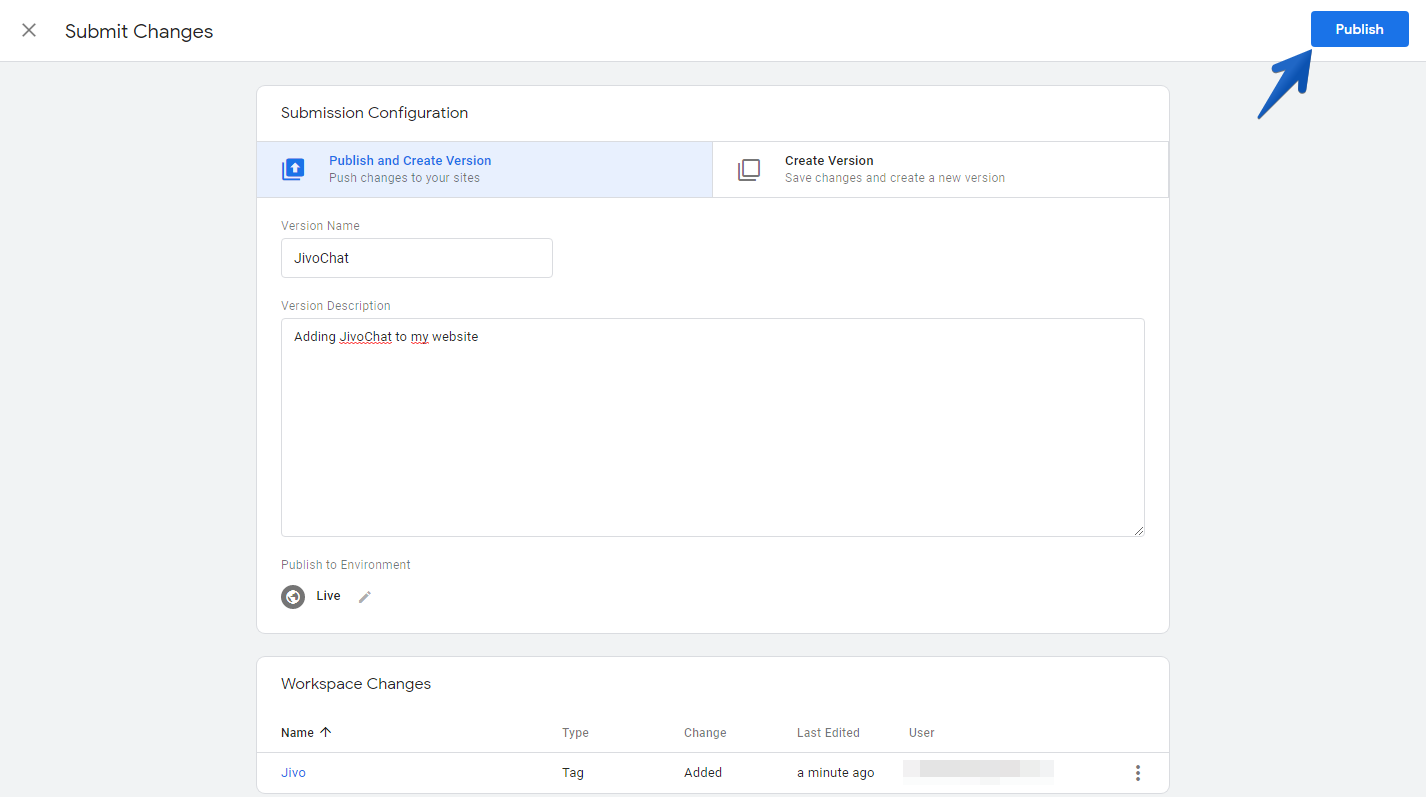Focus the Version Name input field
The height and width of the screenshot is (797, 1426).
point(417,258)
